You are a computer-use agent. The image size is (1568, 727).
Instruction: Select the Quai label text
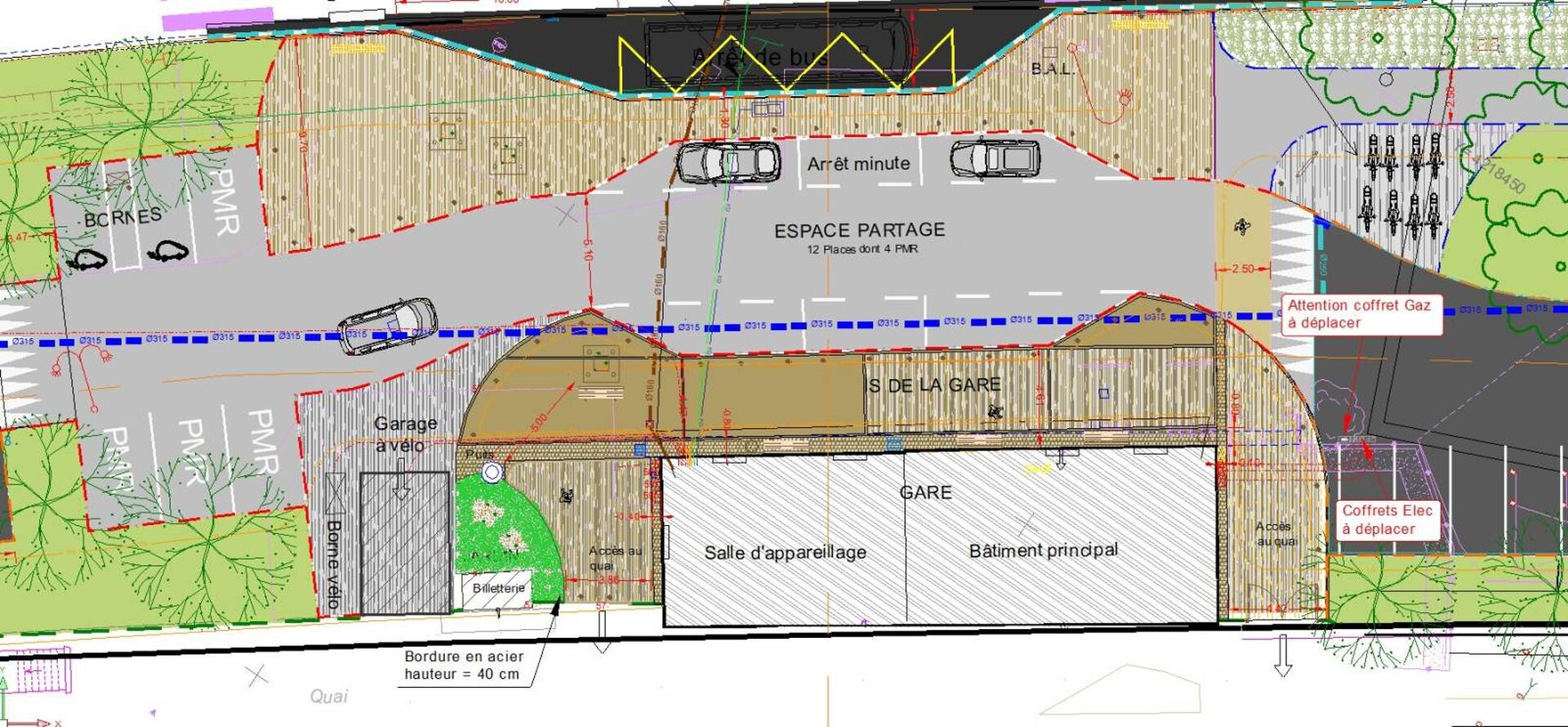328,696
